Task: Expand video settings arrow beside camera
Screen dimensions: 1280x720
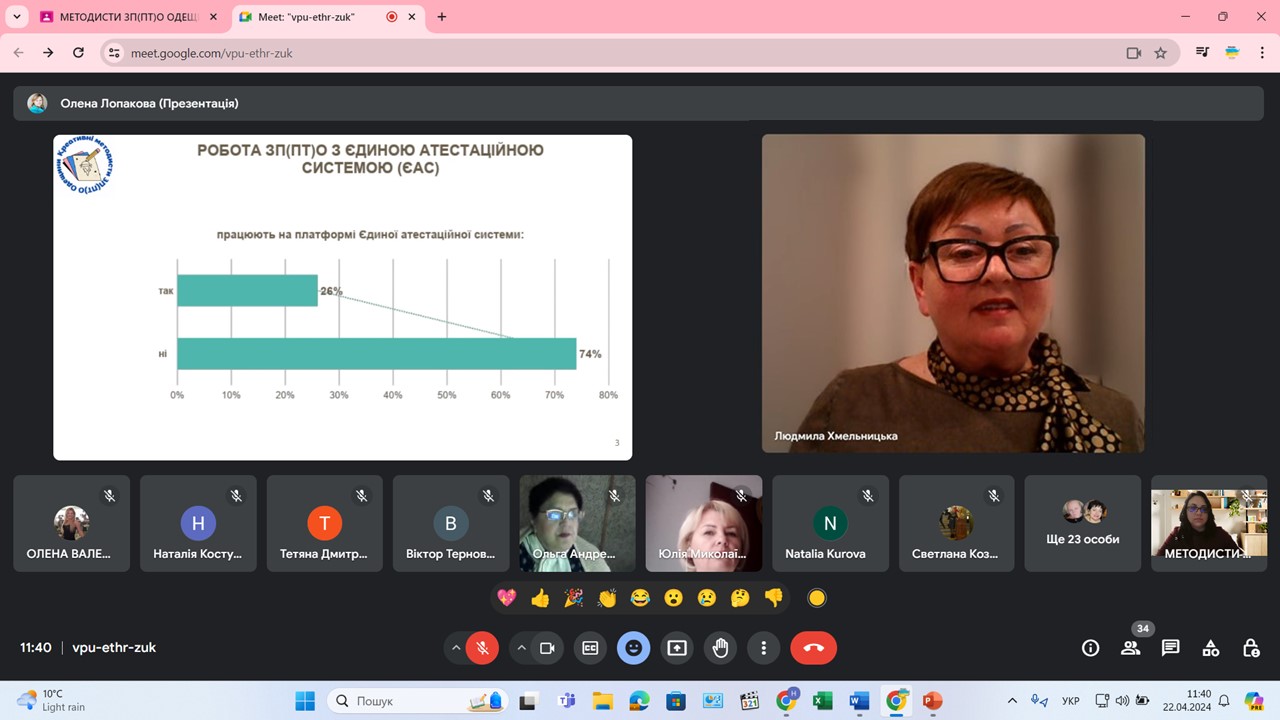Action: (x=521, y=648)
